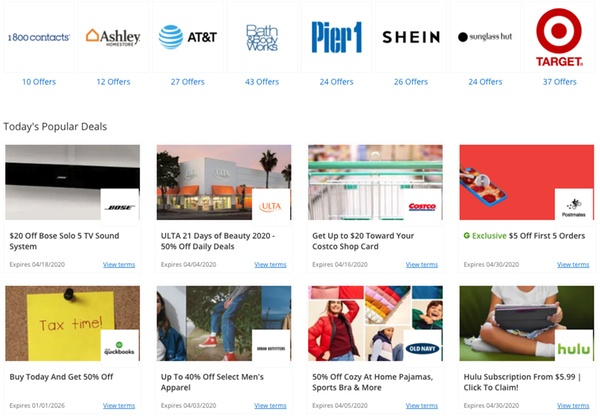View terms for the Bose deal

[119, 264]
